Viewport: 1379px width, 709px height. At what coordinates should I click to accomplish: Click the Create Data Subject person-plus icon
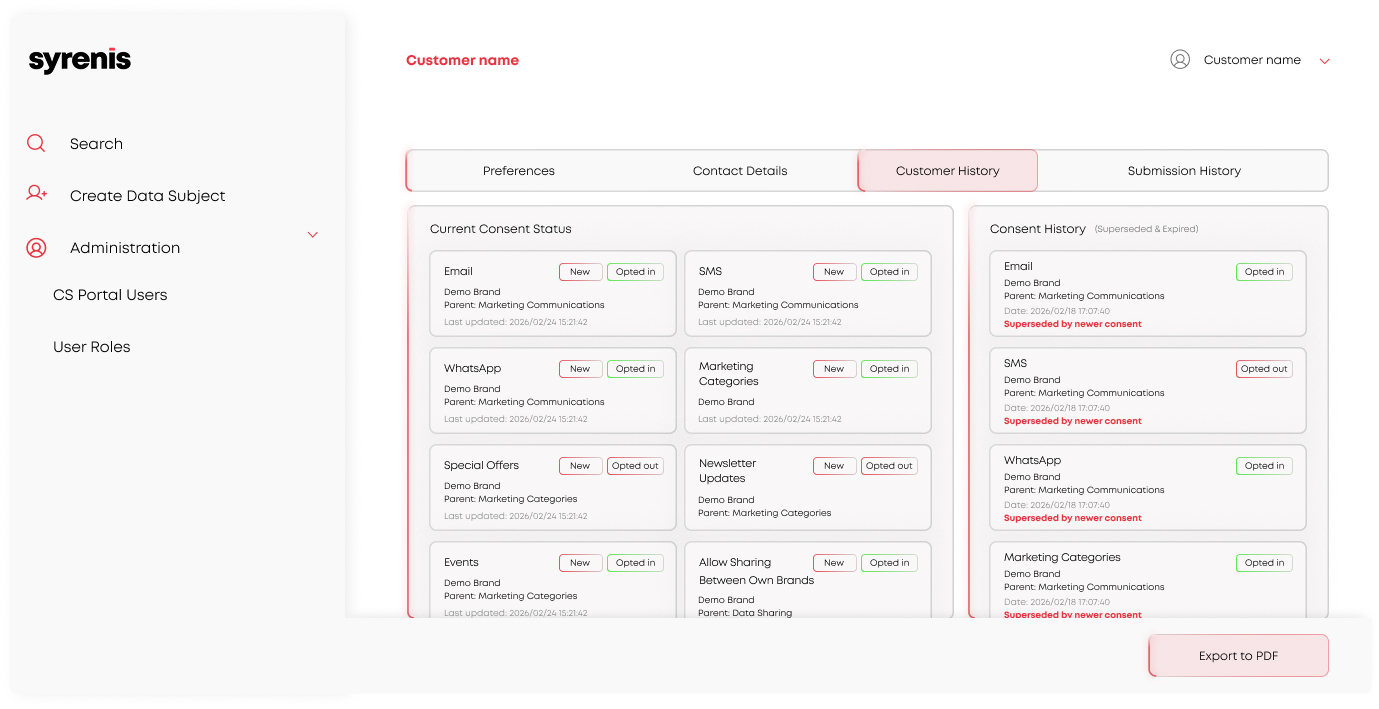[35, 194]
